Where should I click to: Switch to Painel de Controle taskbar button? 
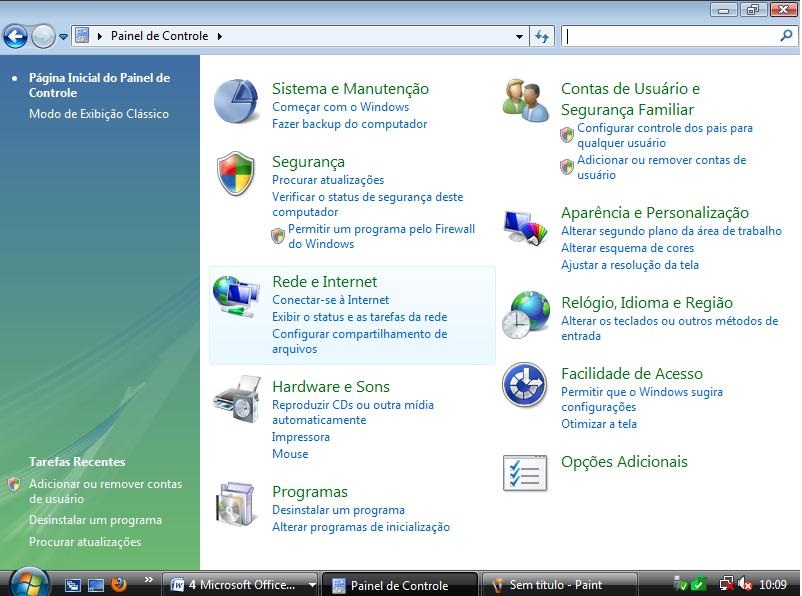399,585
